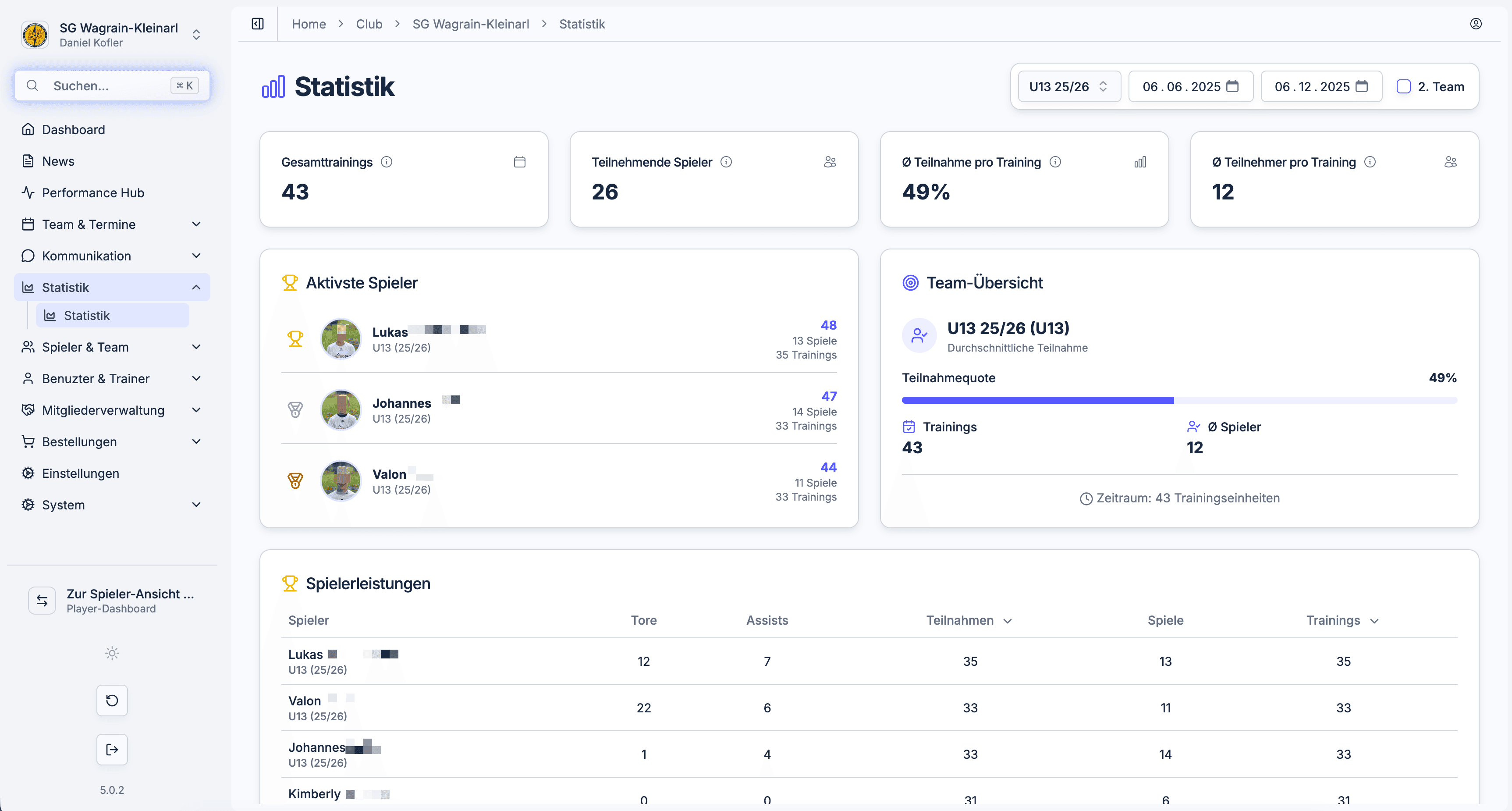The height and width of the screenshot is (811, 1512).
Task: Expand the Team & Termine menu
Action: point(112,224)
